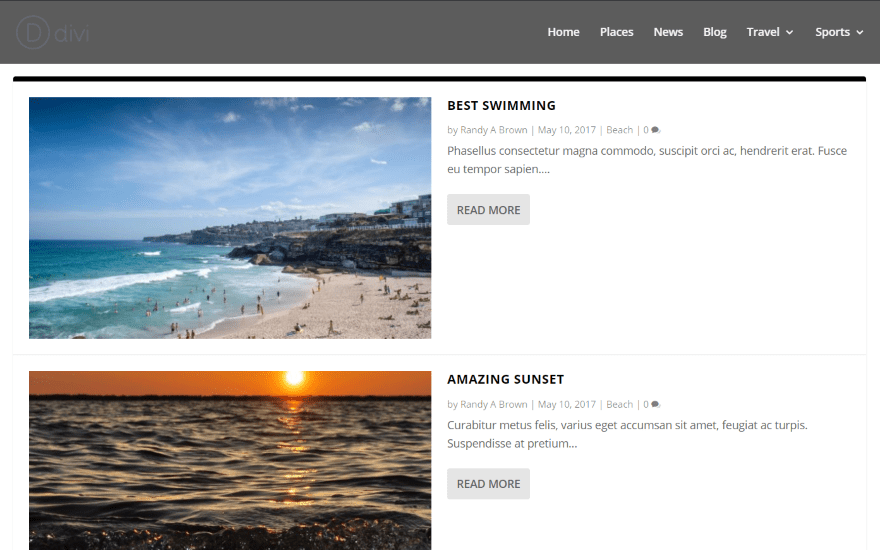Expand the Travel dropdown chevron

(x=789, y=33)
